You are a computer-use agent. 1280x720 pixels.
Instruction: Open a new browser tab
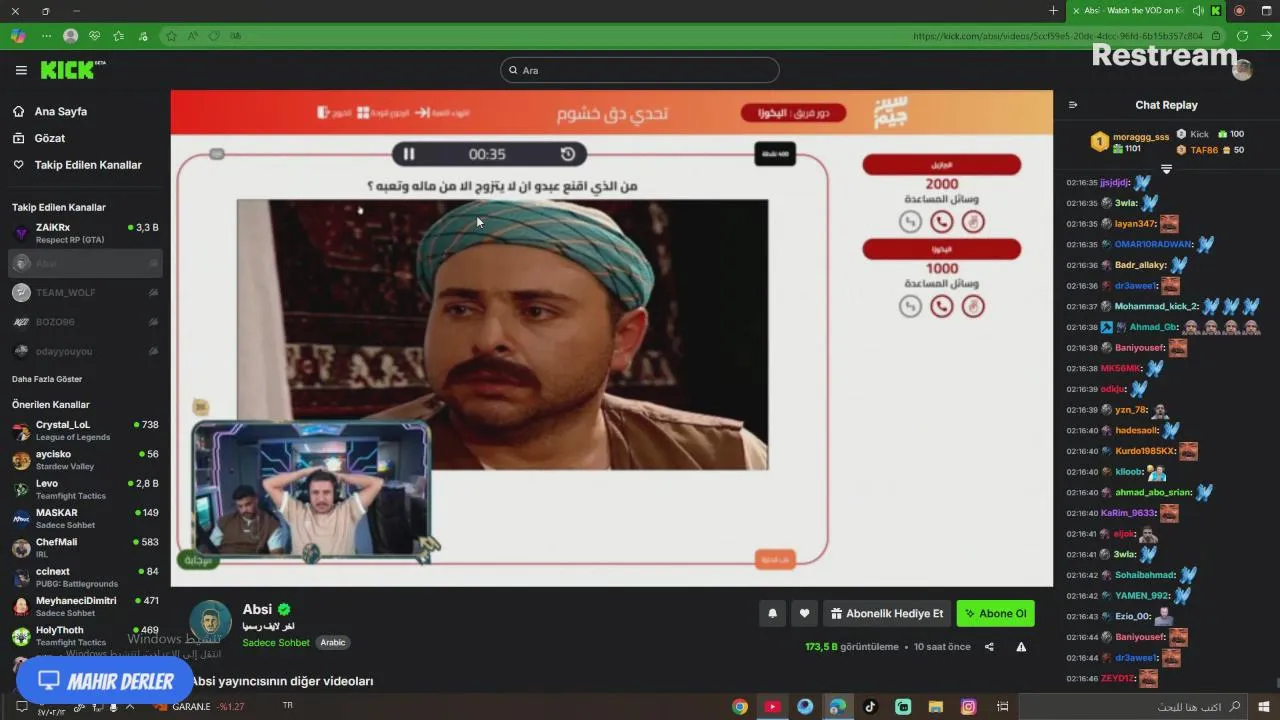pyautogui.click(x=1053, y=11)
